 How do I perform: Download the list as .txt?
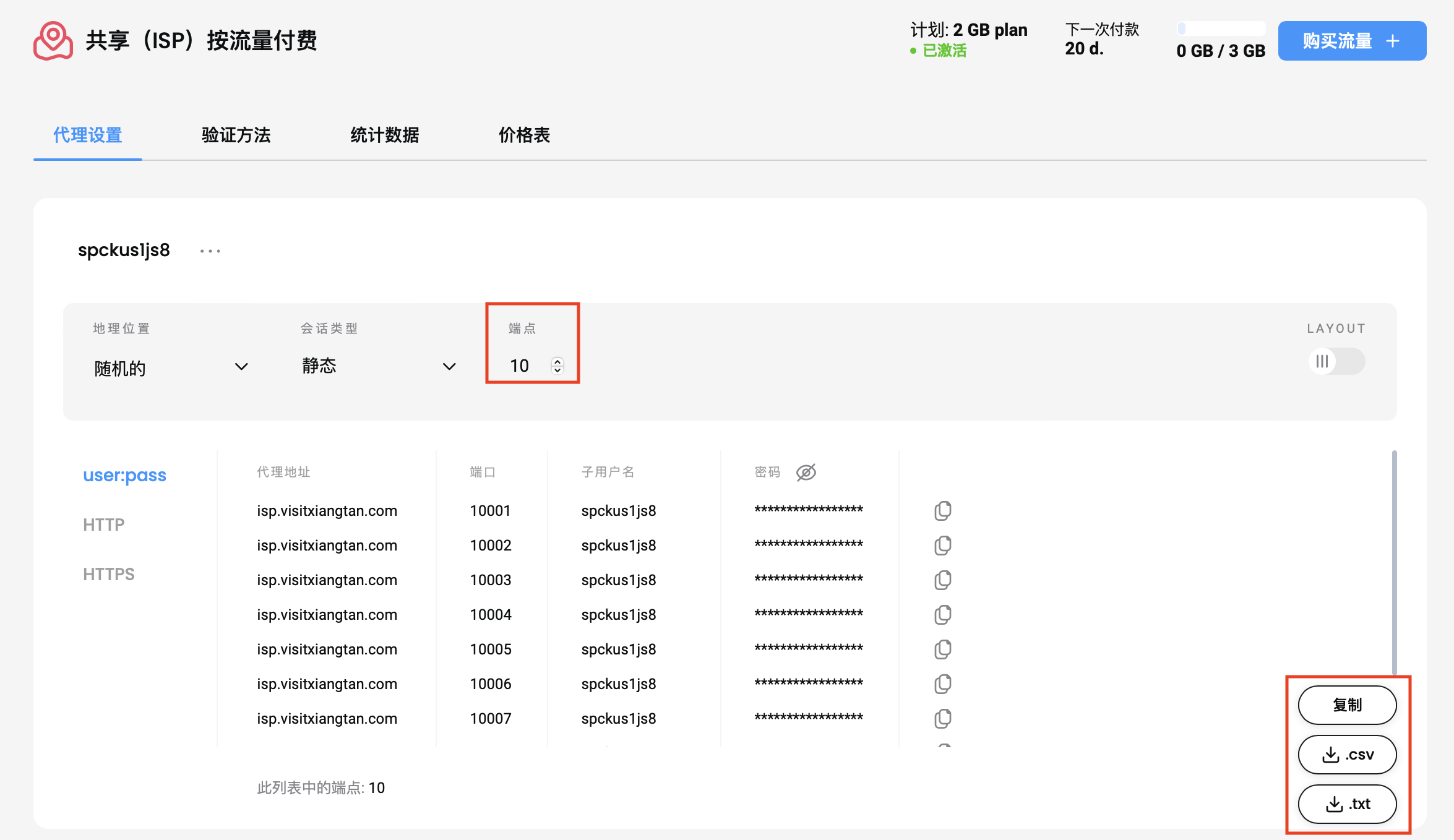tap(1347, 804)
